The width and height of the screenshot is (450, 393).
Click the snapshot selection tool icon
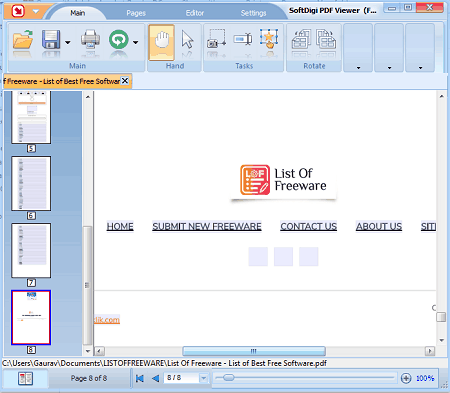click(217, 40)
